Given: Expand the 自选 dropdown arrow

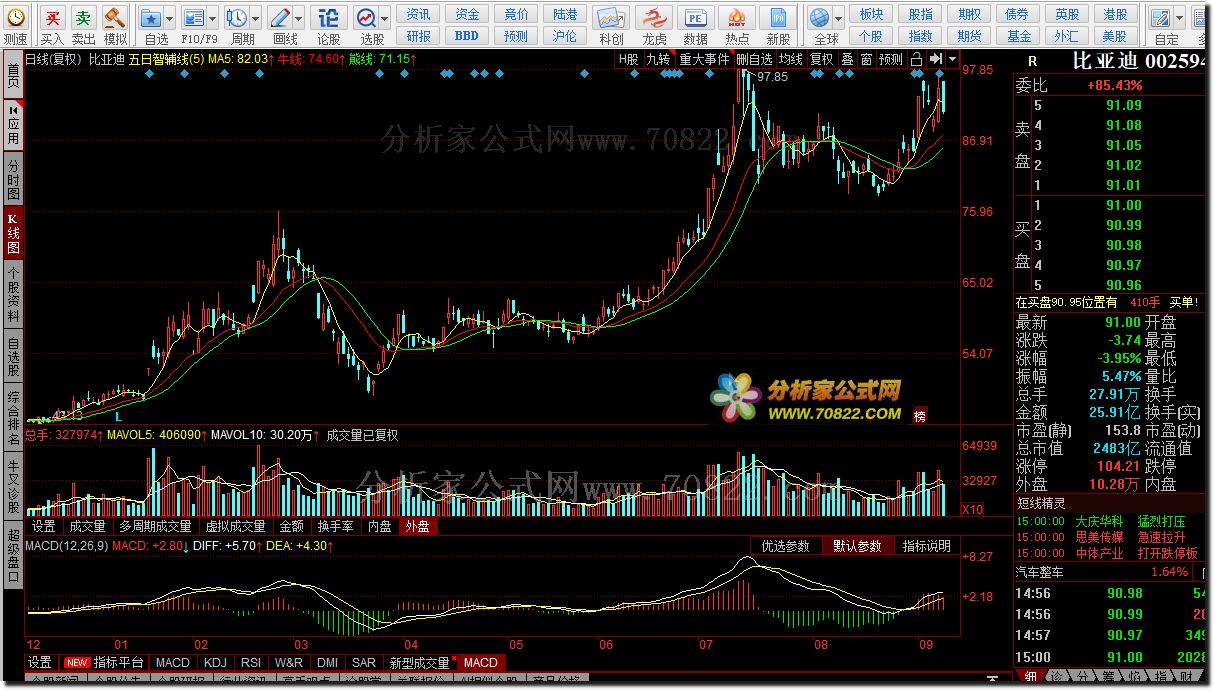Looking at the screenshot, I should coord(169,19).
